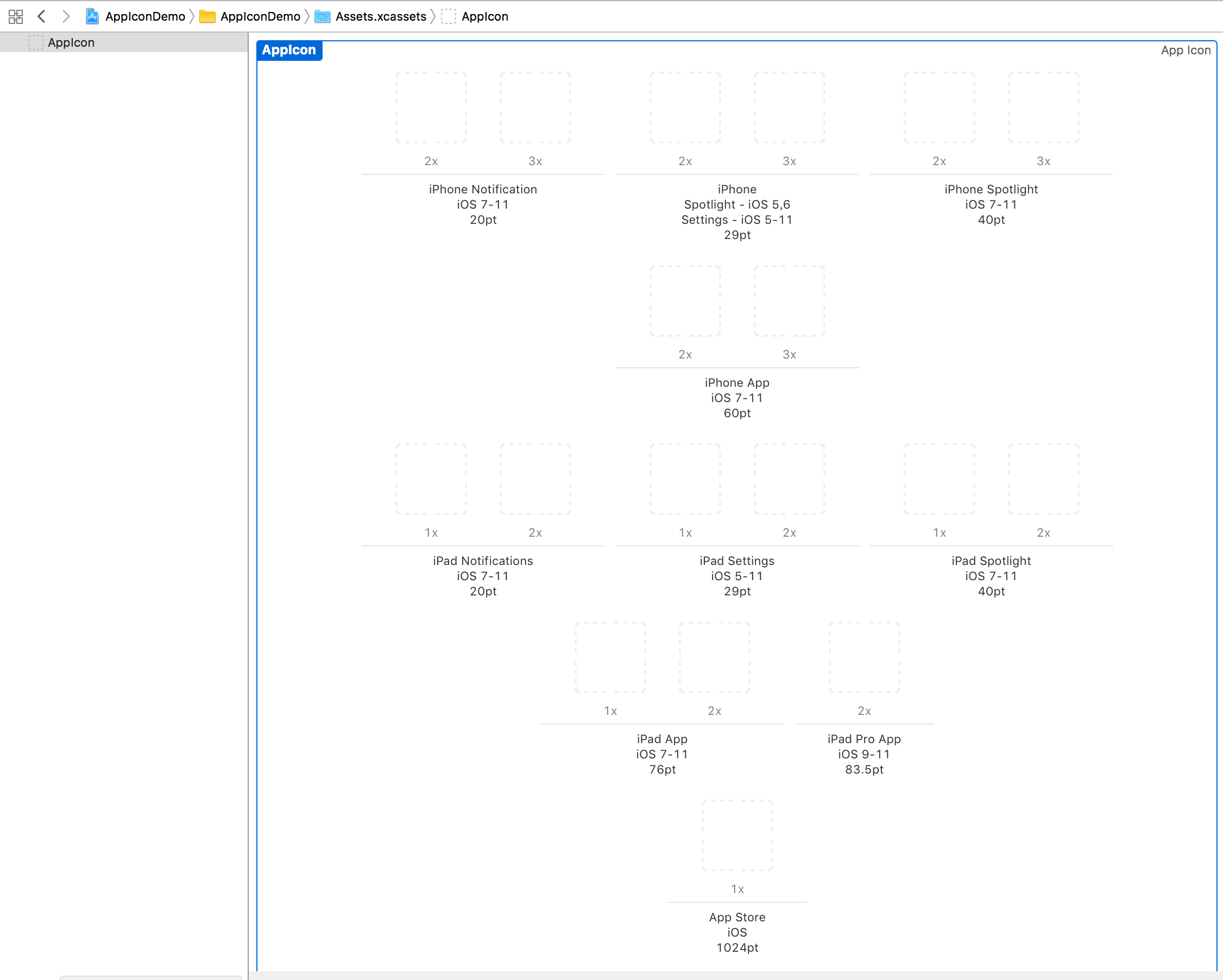
Task: Select AppIcon in the asset list sidebar
Action: pos(124,42)
